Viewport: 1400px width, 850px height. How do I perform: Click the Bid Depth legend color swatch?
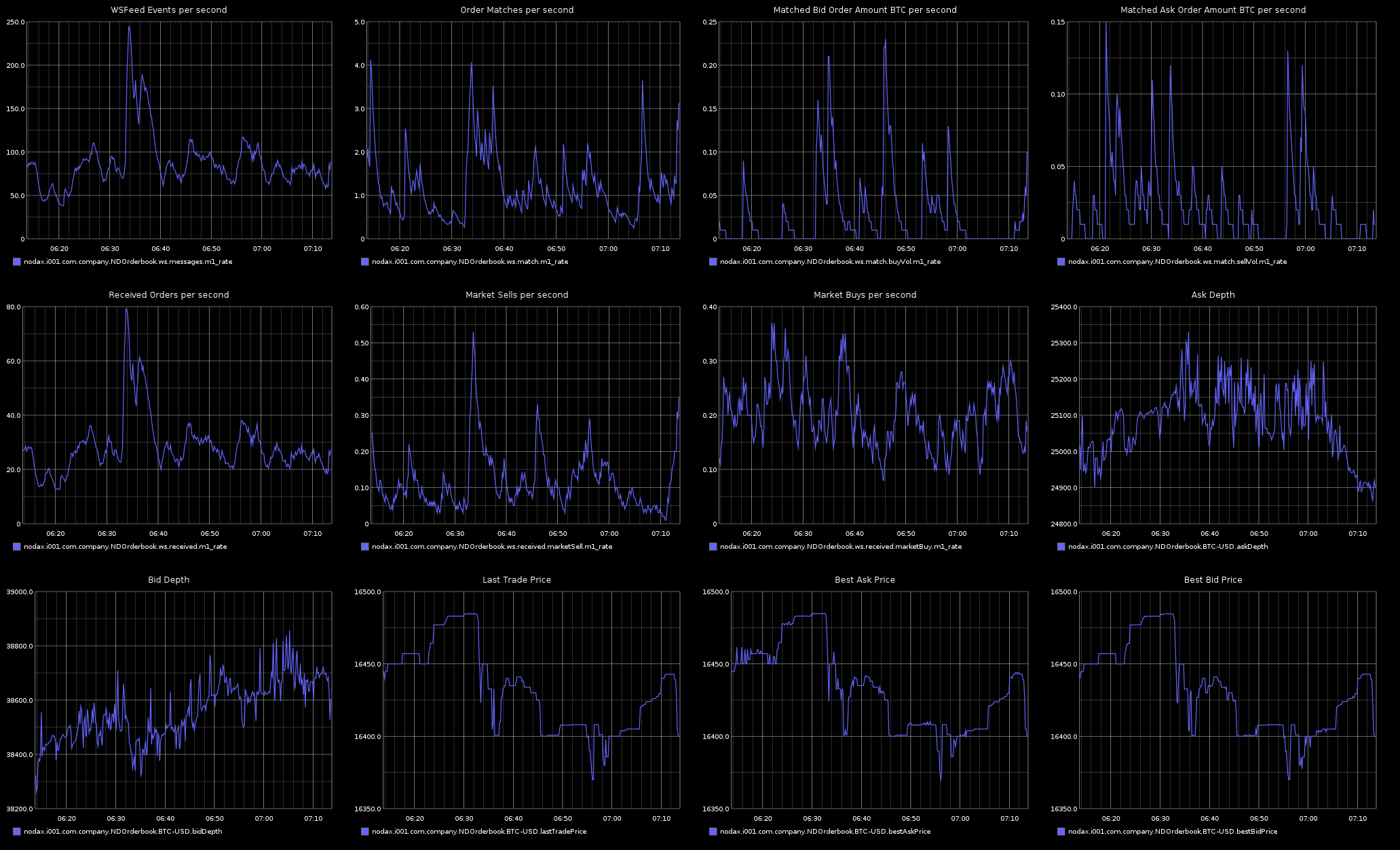click(x=17, y=832)
